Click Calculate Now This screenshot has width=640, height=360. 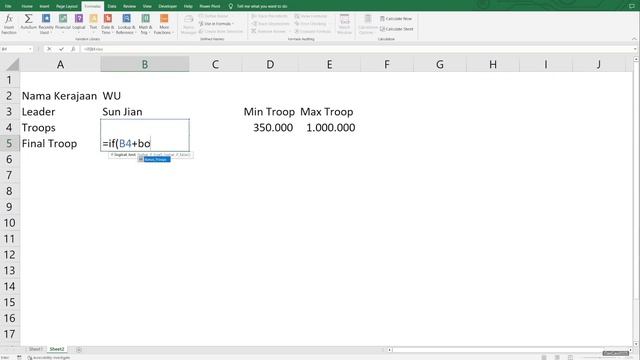click(396, 19)
